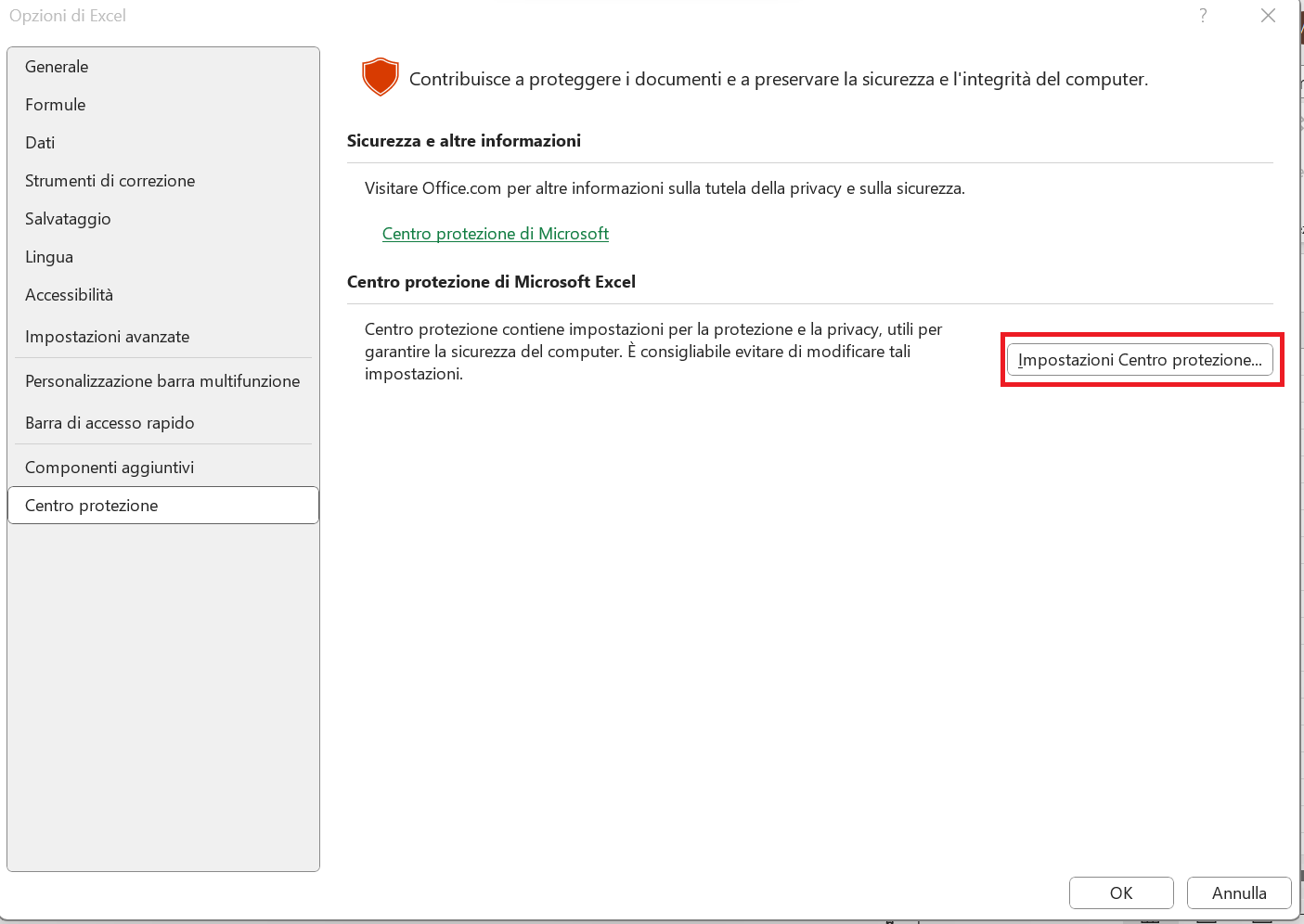Select Formule in the sidebar
This screenshot has width=1304, height=924.
click(x=162, y=105)
